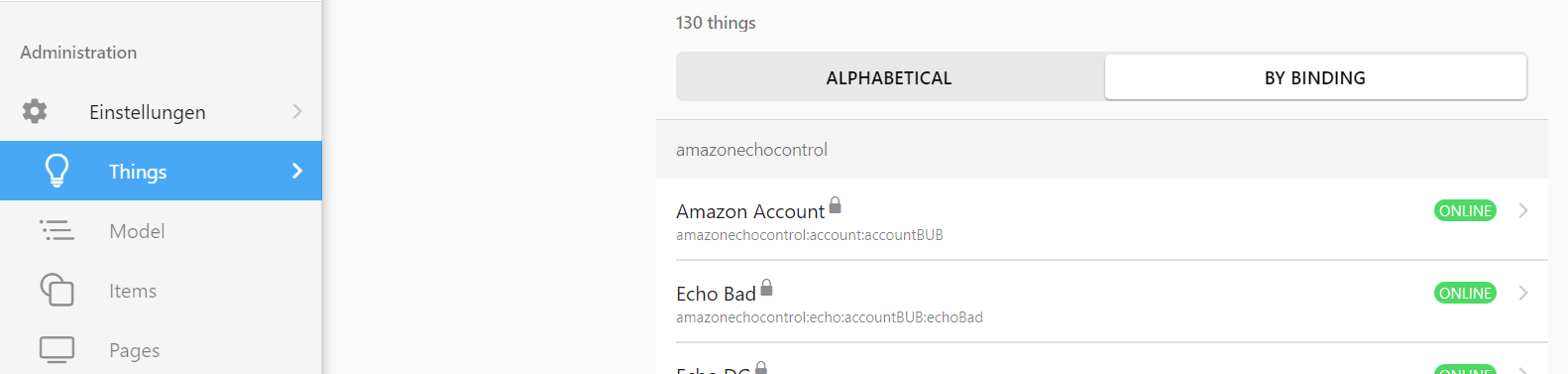Switch list grouping to BY BINDING
The height and width of the screenshot is (374, 1568).
point(1315,77)
